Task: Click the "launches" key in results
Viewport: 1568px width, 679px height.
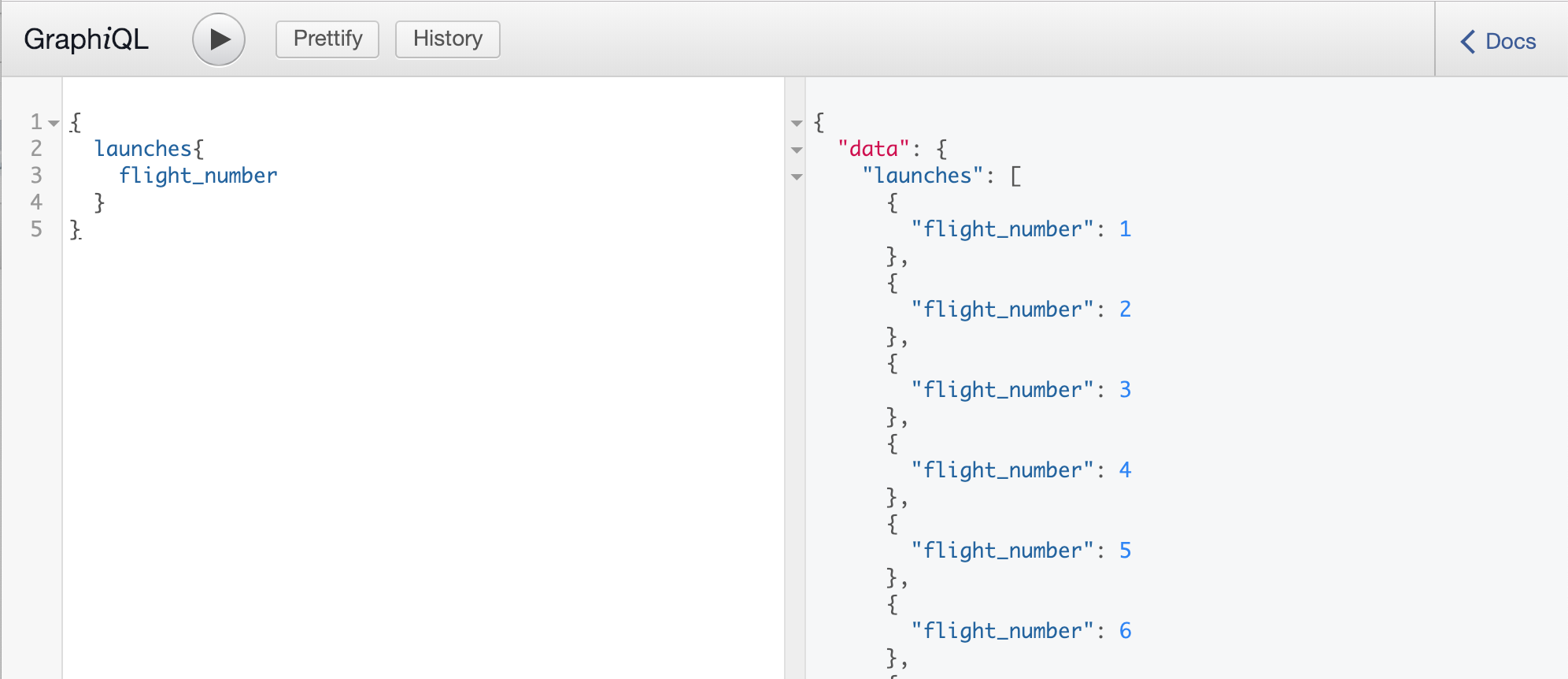Action: pos(923,176)
